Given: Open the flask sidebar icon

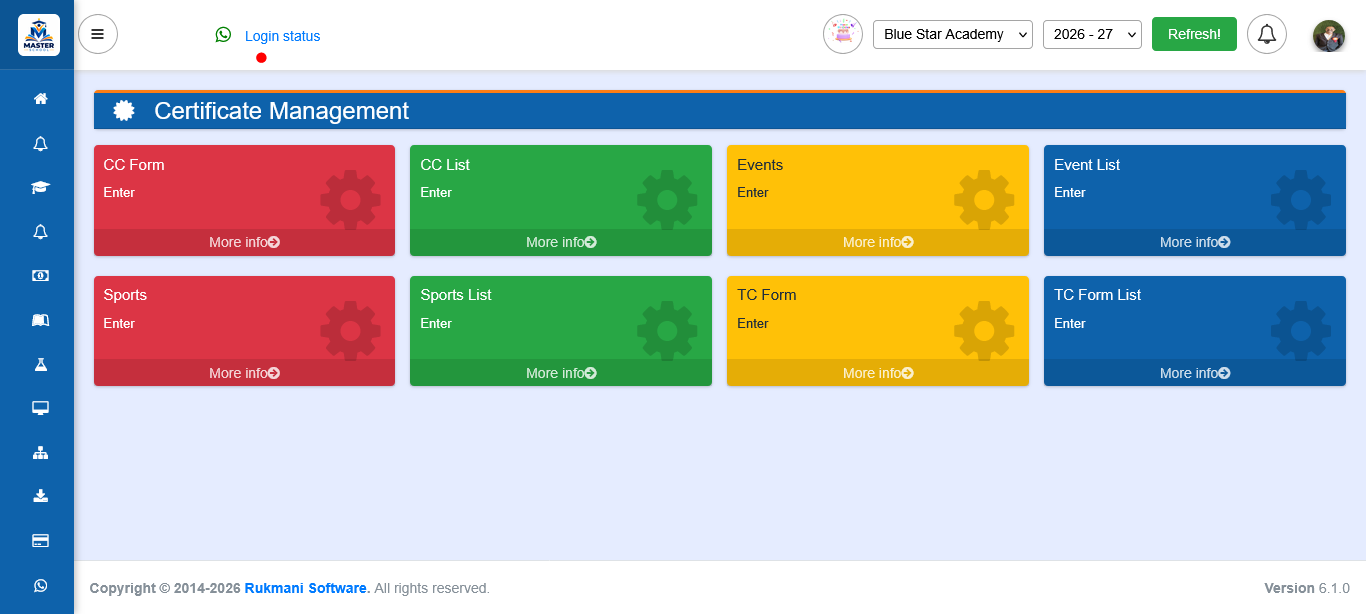Looking at the screenshot, I should [x=40, y=364].
